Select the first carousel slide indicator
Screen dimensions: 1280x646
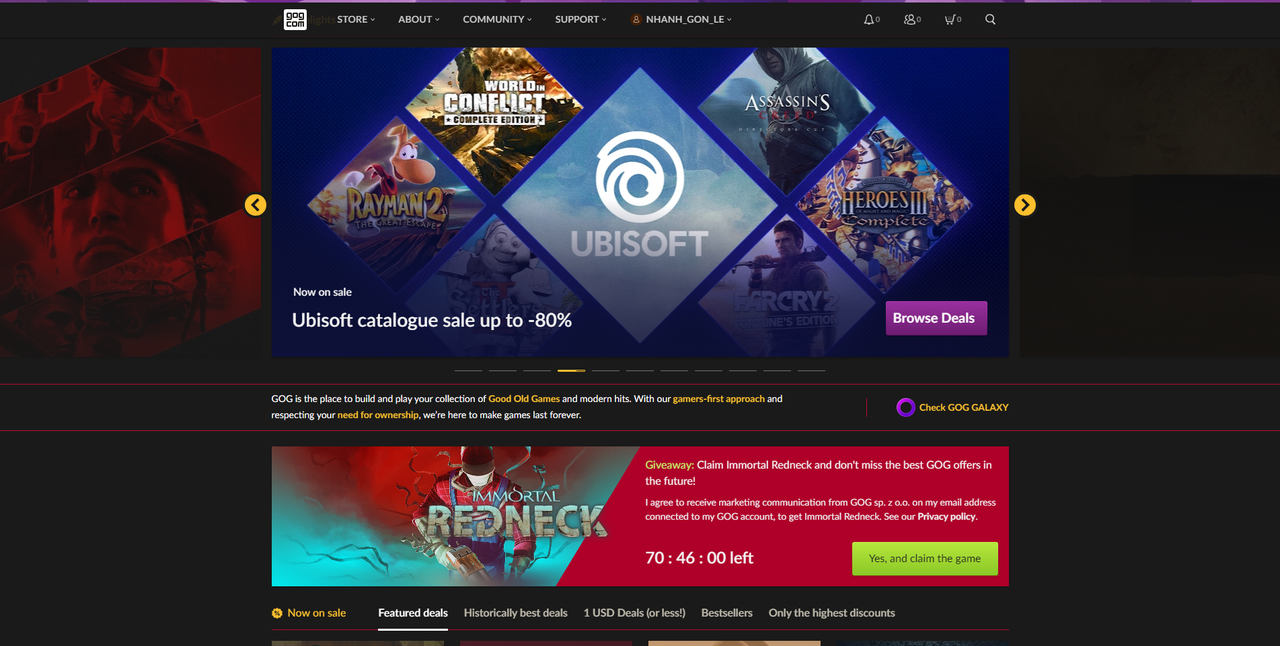(468, 370)
